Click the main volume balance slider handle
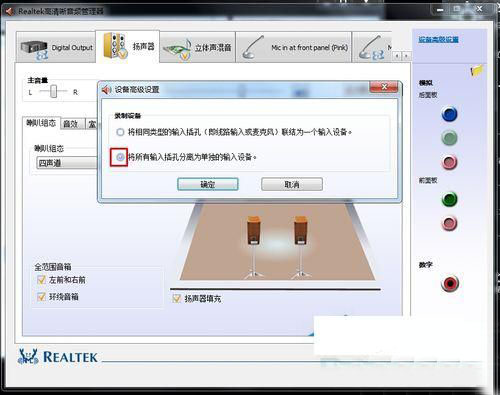 click(53, 91)
